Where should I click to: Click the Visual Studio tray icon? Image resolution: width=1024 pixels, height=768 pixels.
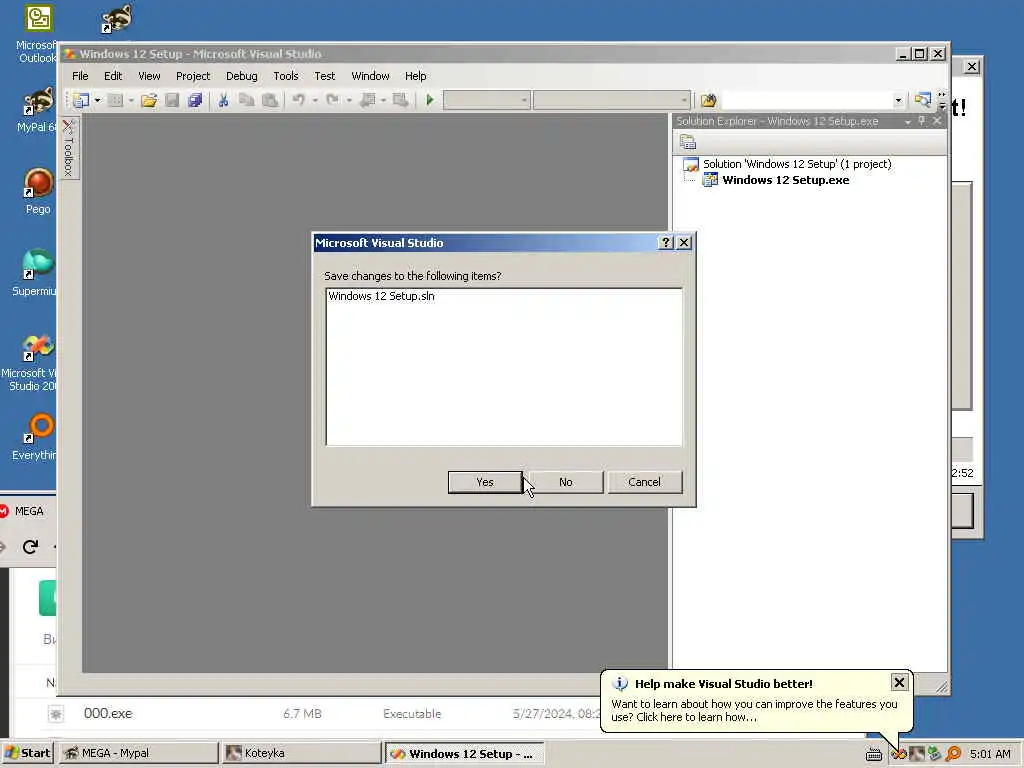[x=900, y=754]
